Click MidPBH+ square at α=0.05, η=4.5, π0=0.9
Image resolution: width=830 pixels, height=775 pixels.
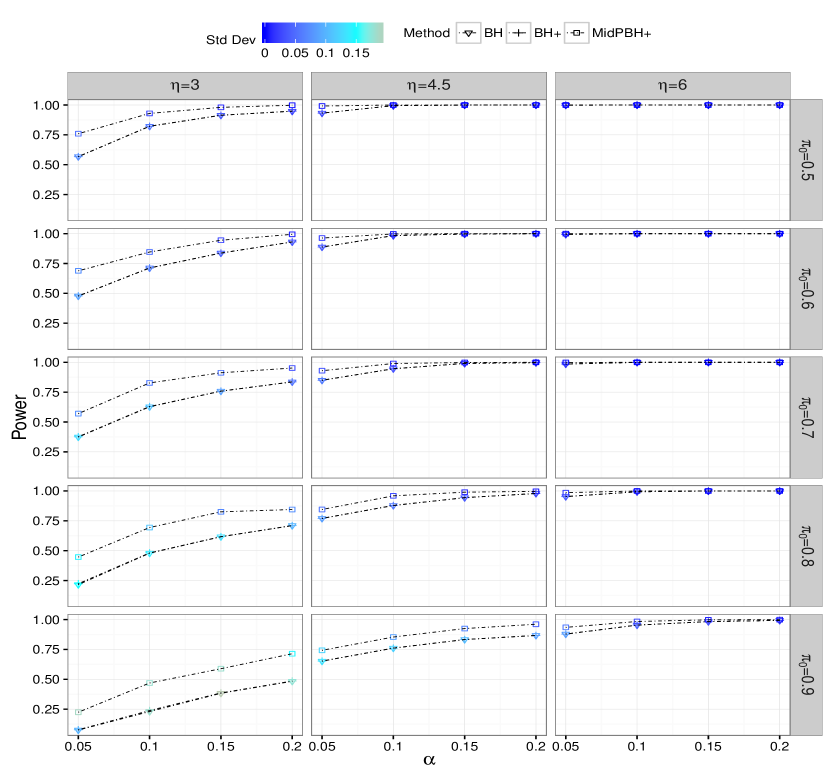pyautogui.click(x=322, y=650)
